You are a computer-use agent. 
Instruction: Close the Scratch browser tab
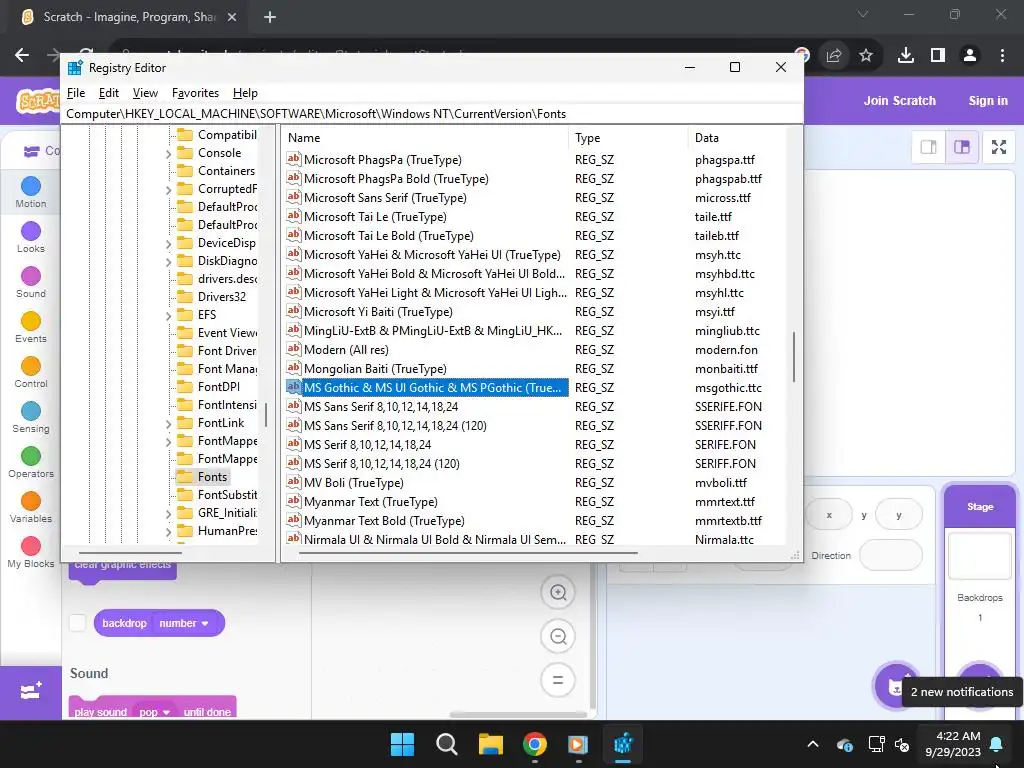click(x=232, y=17)
